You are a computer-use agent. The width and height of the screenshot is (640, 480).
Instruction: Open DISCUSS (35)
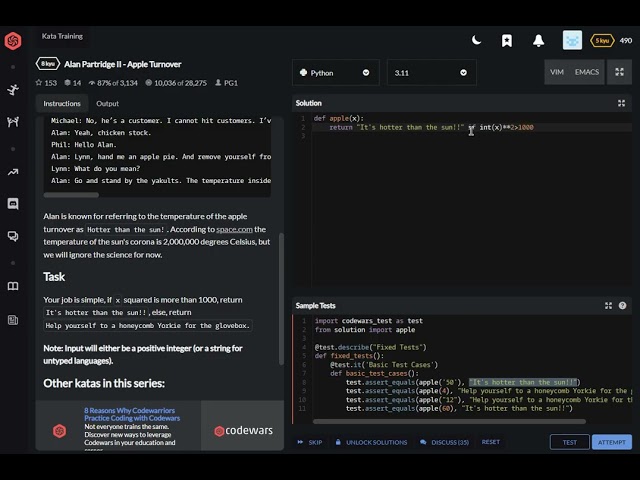pos(444,442)
